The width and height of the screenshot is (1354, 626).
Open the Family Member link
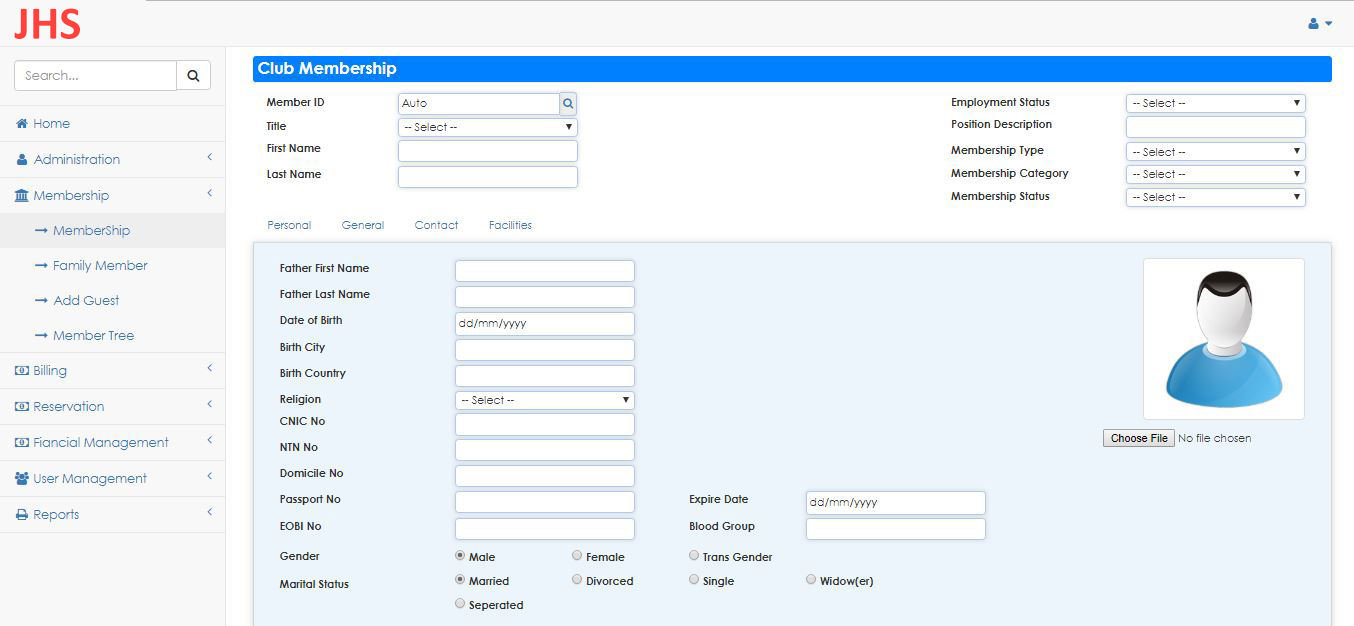click(x=100, y=266)
